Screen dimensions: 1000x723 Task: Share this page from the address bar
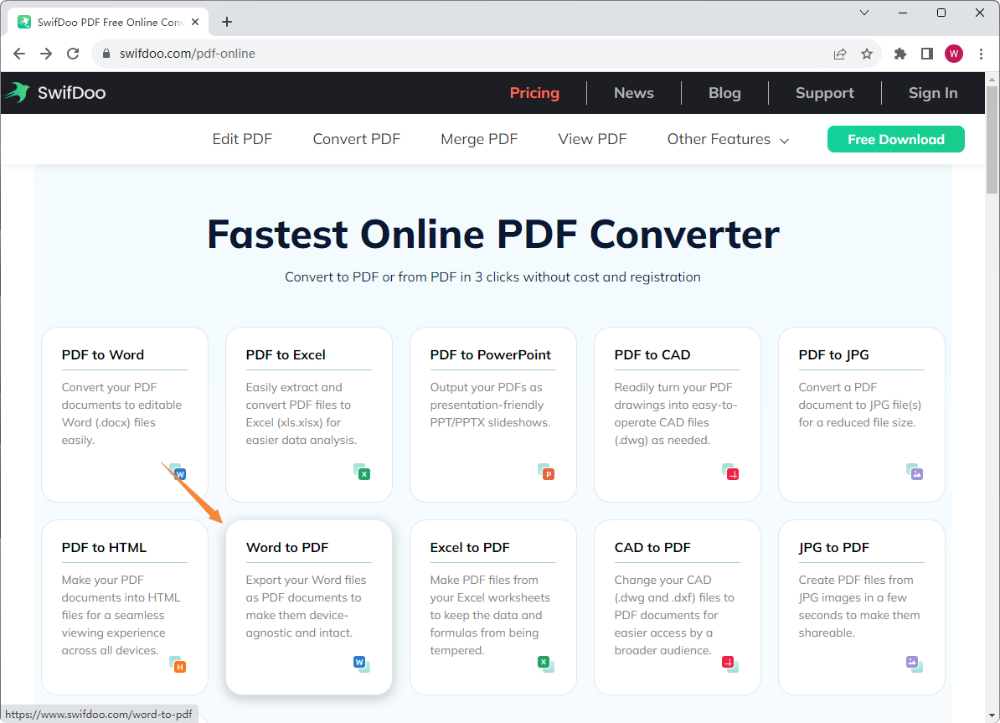pos(840,54)
